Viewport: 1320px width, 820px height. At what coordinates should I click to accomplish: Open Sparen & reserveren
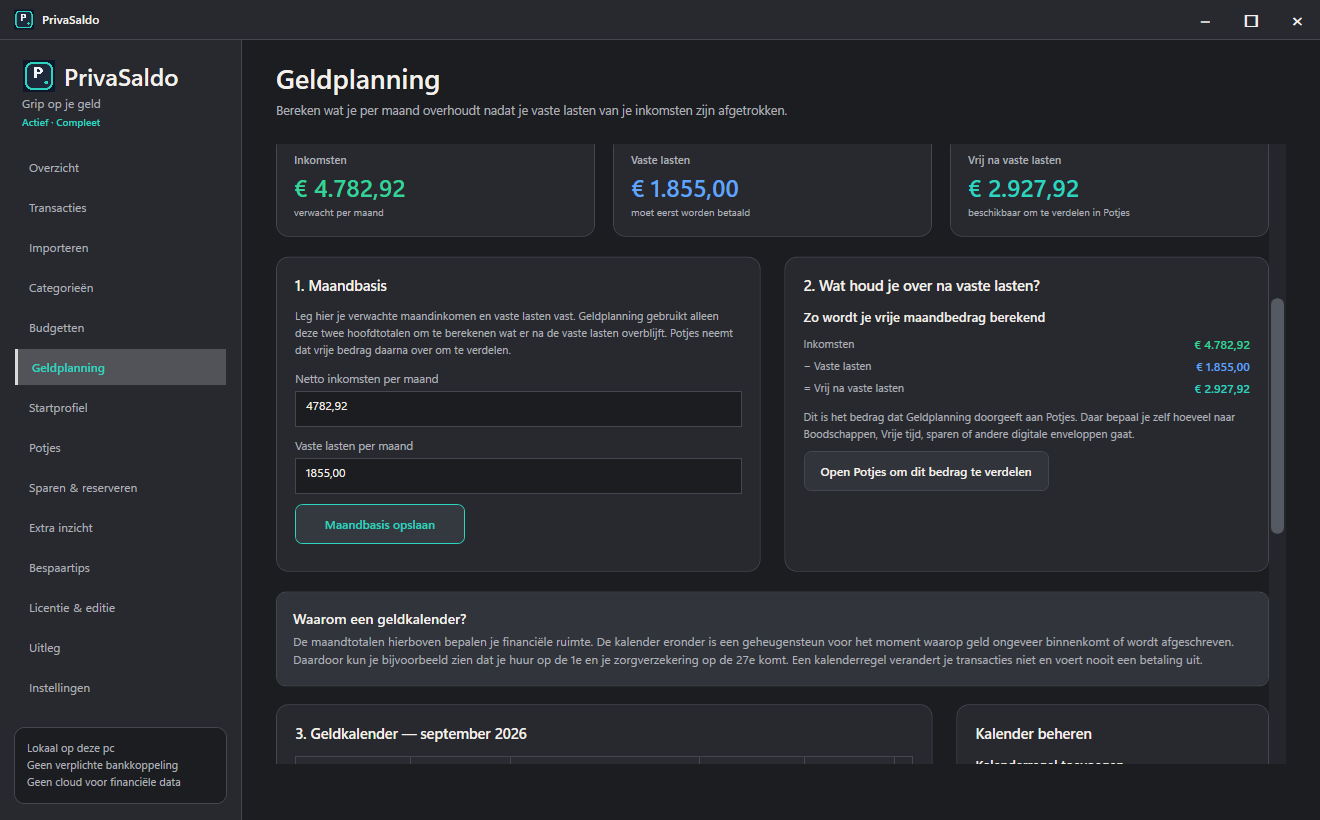click(120, 488)
